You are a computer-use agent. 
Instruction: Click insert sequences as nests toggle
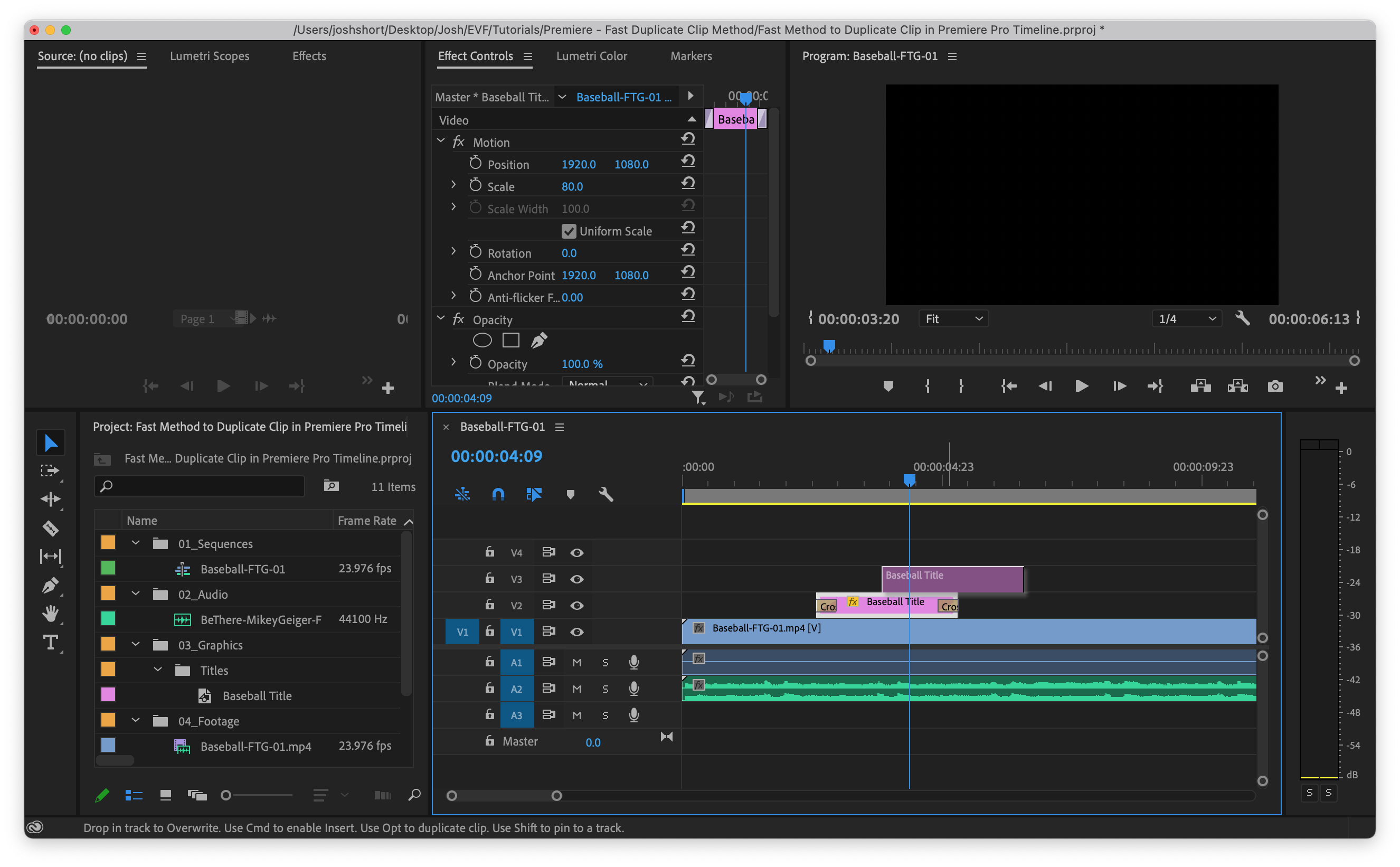[462, 494]
